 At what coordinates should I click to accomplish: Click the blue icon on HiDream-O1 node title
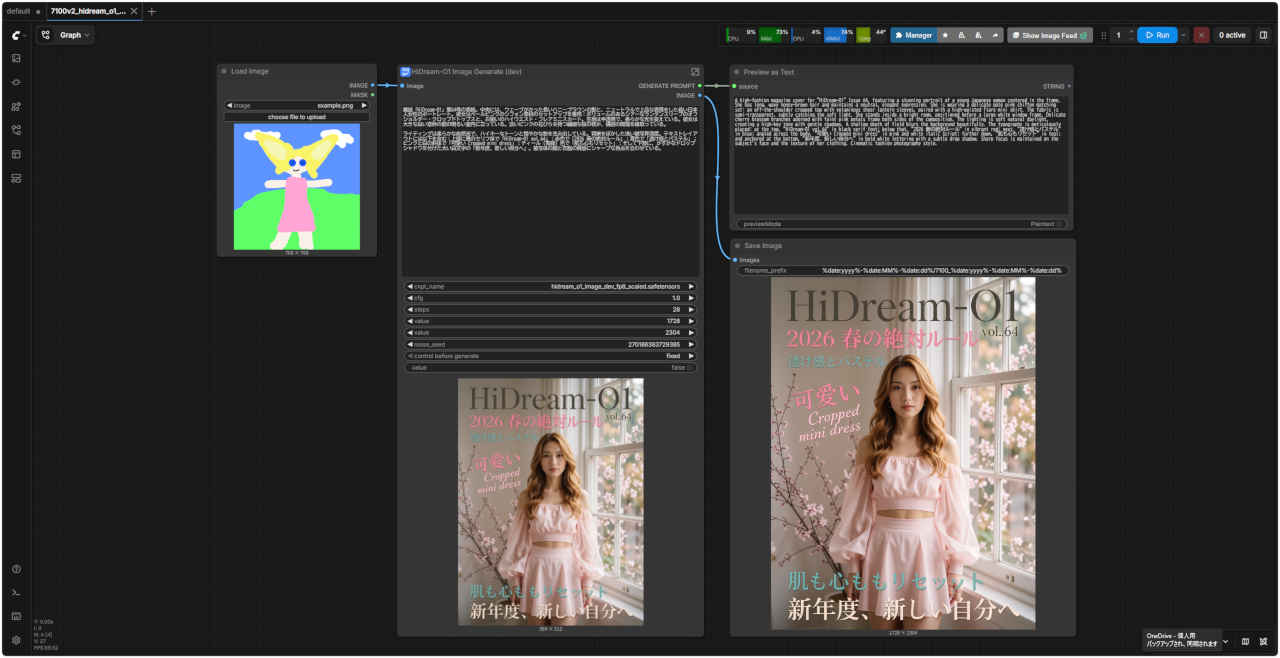[x=405, y=72]
